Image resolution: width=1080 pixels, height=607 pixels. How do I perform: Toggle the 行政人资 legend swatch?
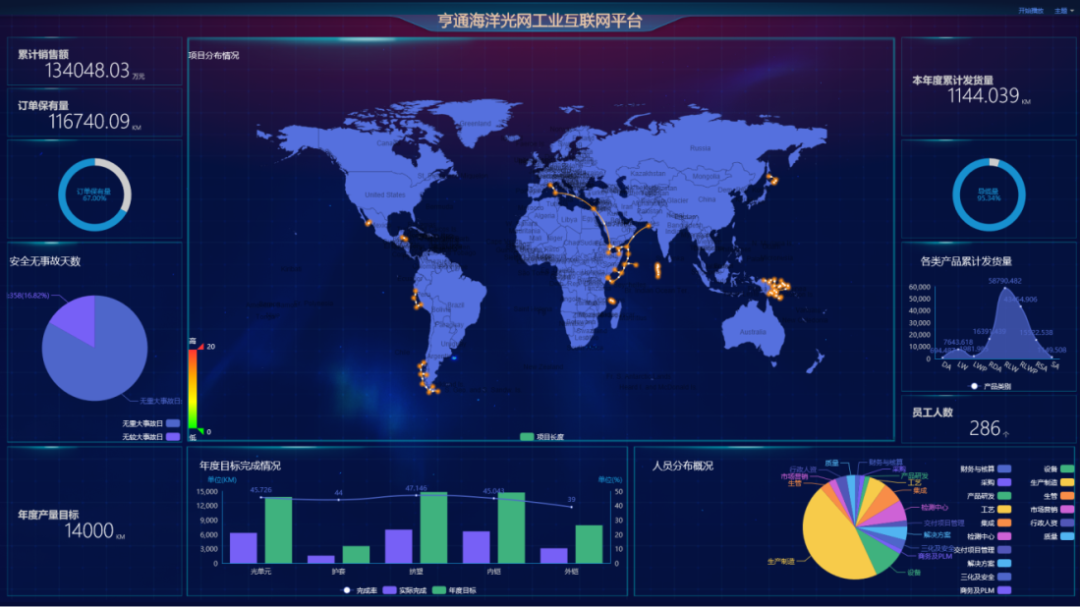pyautogui.click(x=1066, y=523)
